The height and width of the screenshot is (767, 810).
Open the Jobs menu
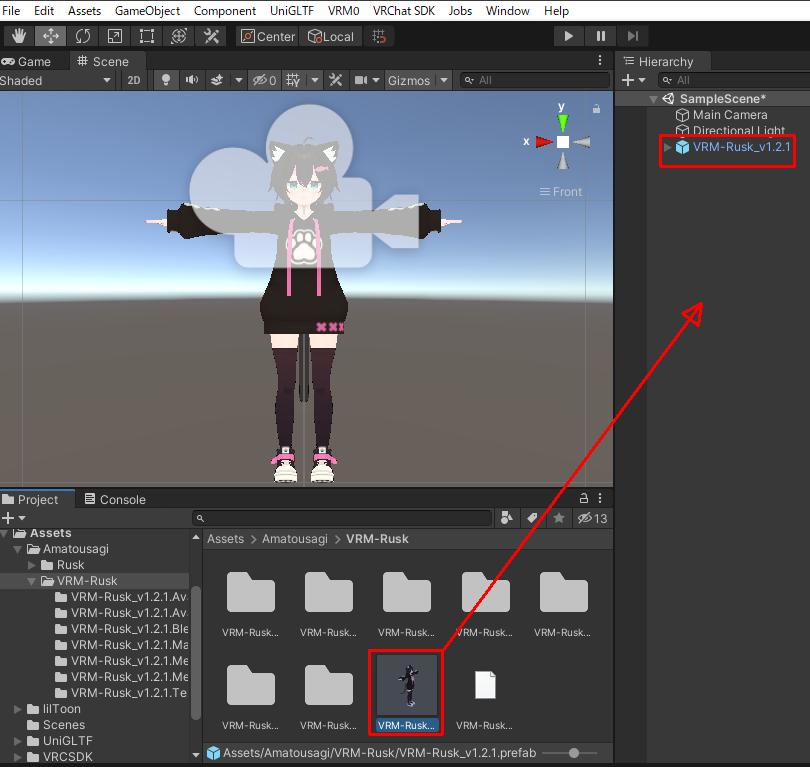coord(460,11)
